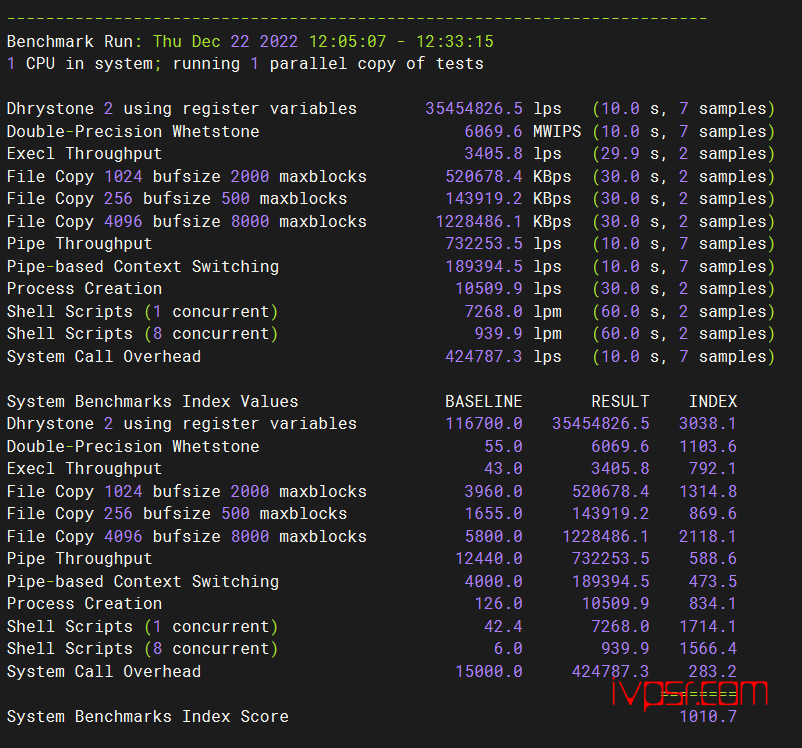Click value '143919.2' followed by KBps
The width and height of the screenshot is (802, 748).
(x=484, y=199)
